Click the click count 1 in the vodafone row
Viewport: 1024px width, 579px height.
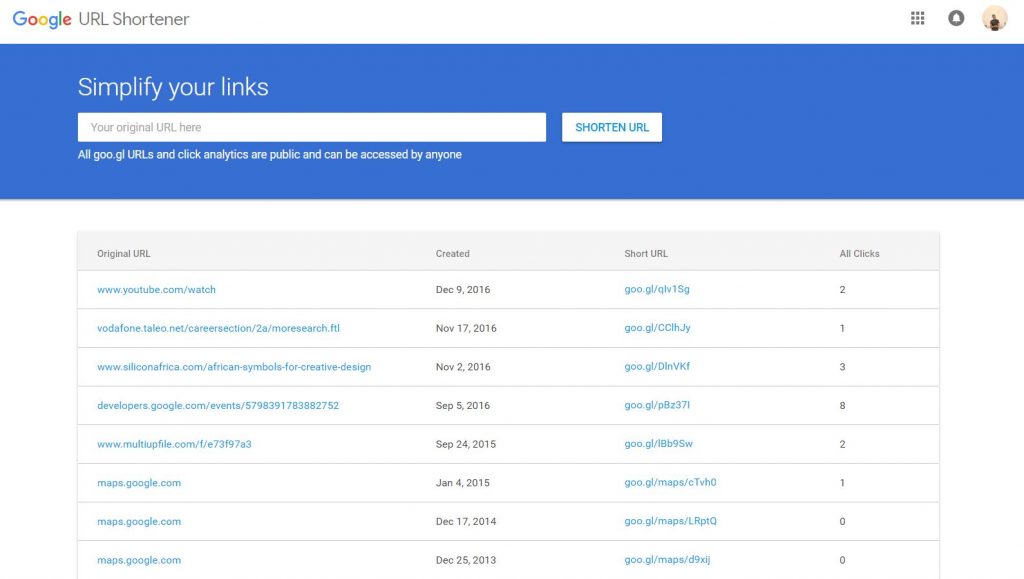click(842, 328)
